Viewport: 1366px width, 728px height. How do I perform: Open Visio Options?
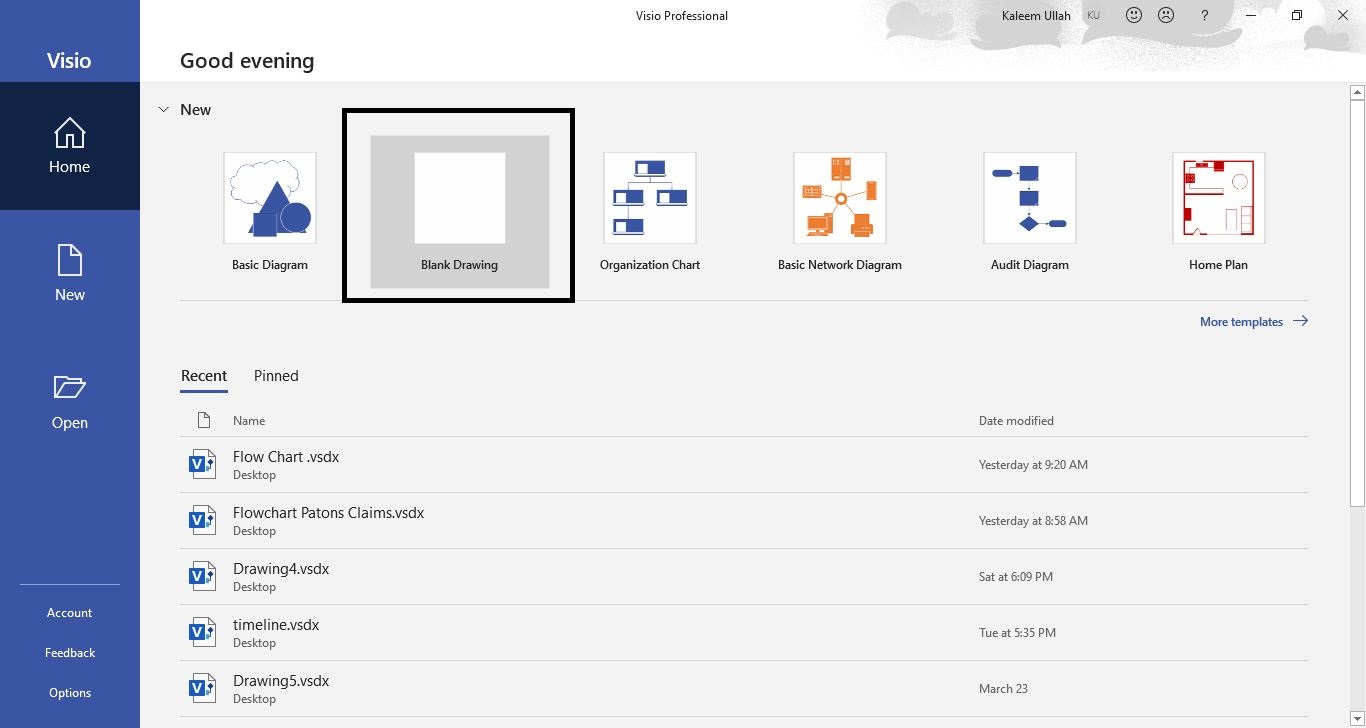pos(69,692)
